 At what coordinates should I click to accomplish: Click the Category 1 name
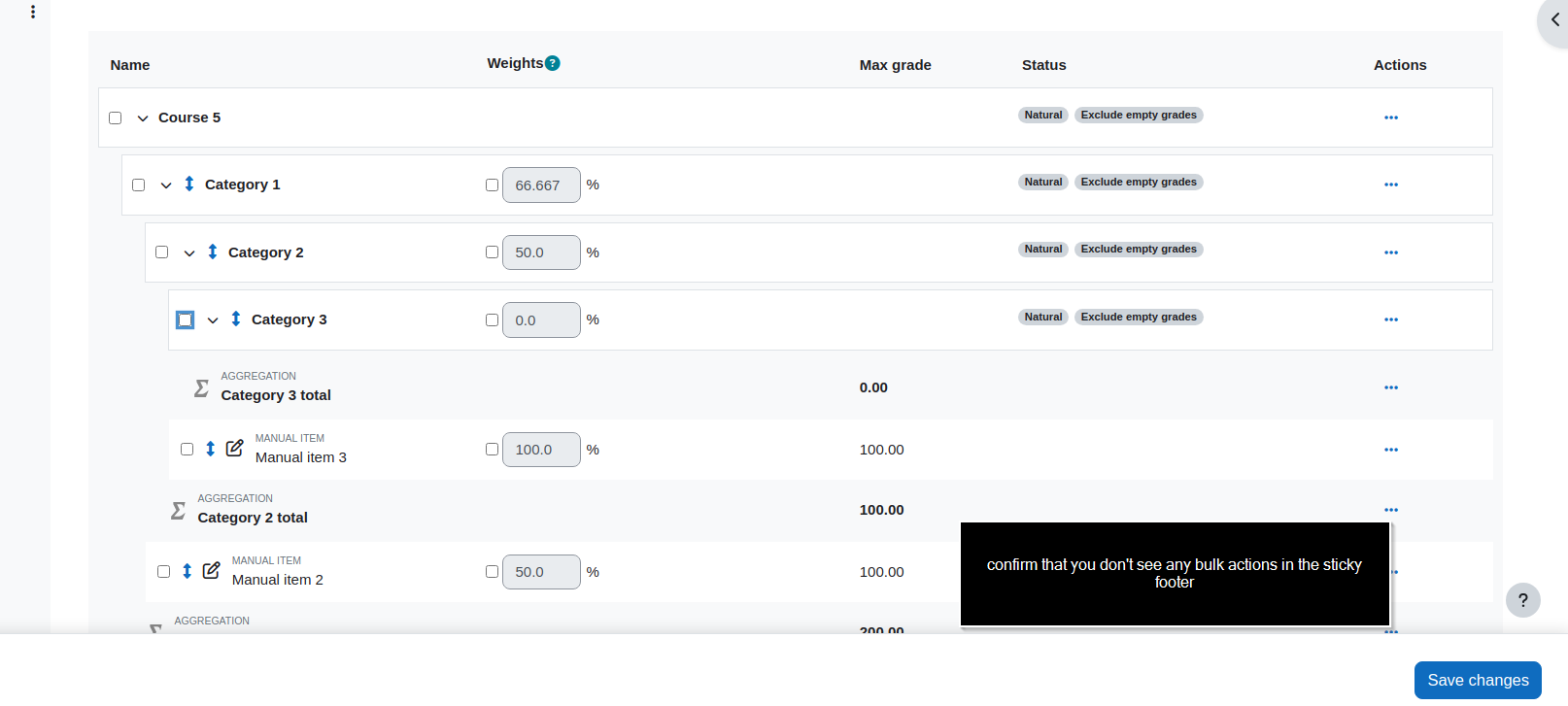242,185
